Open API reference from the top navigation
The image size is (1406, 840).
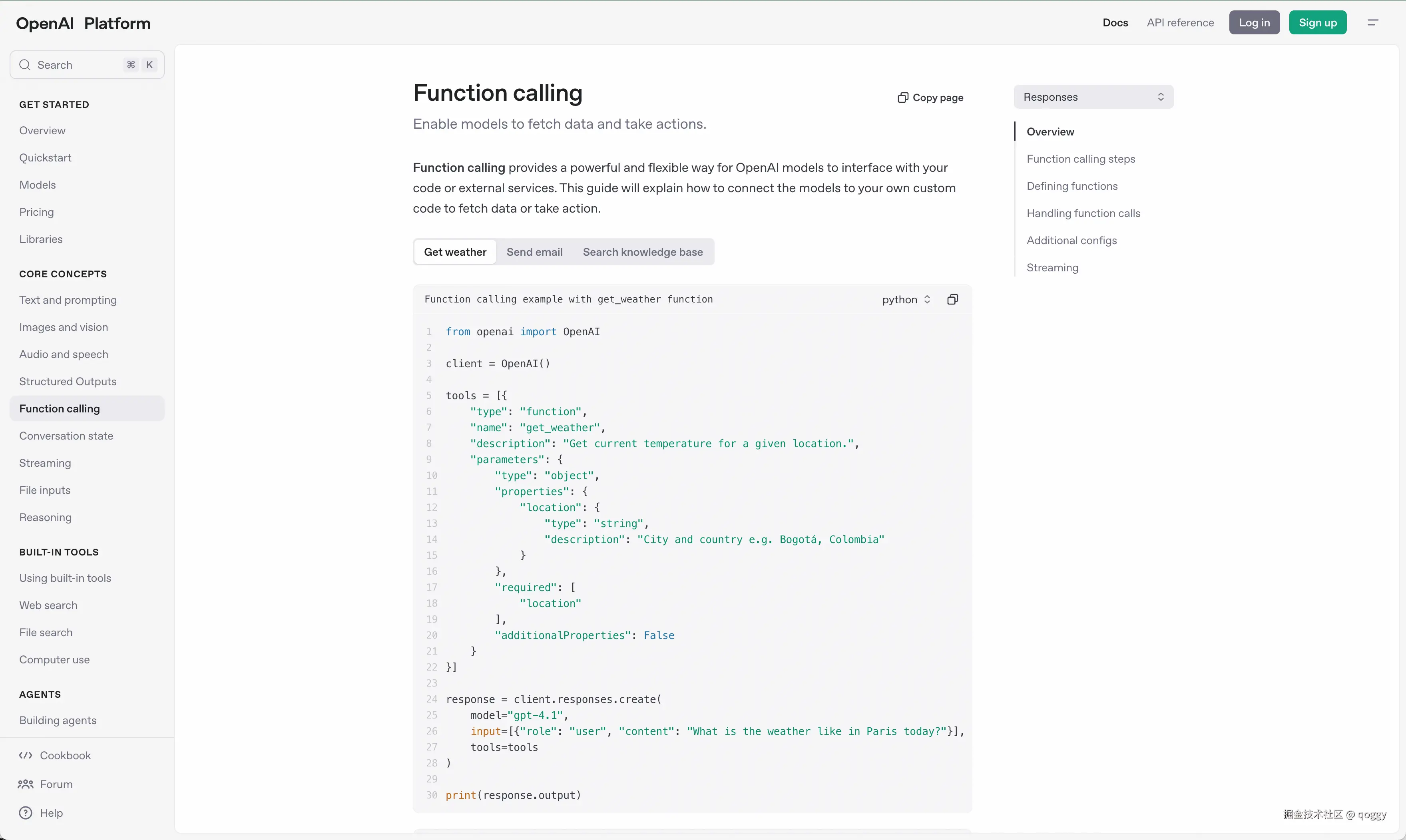(1180, 23)
